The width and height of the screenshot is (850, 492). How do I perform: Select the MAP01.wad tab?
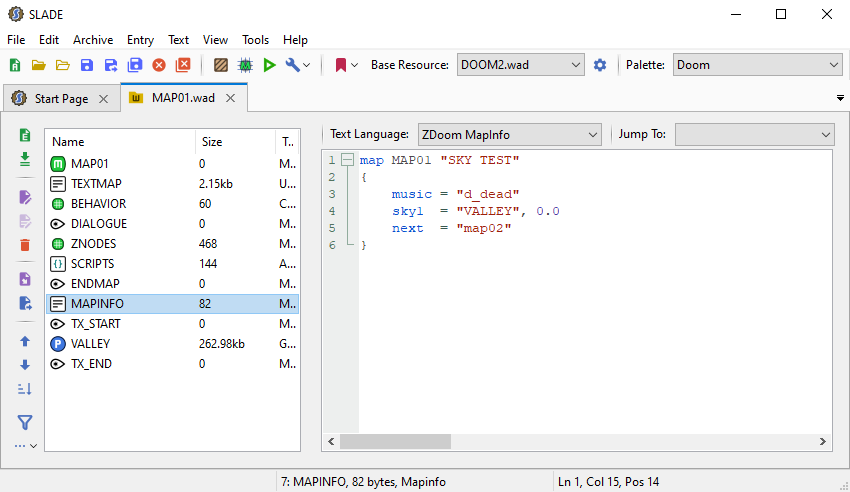pyautogui.click(x=183, y=98)
